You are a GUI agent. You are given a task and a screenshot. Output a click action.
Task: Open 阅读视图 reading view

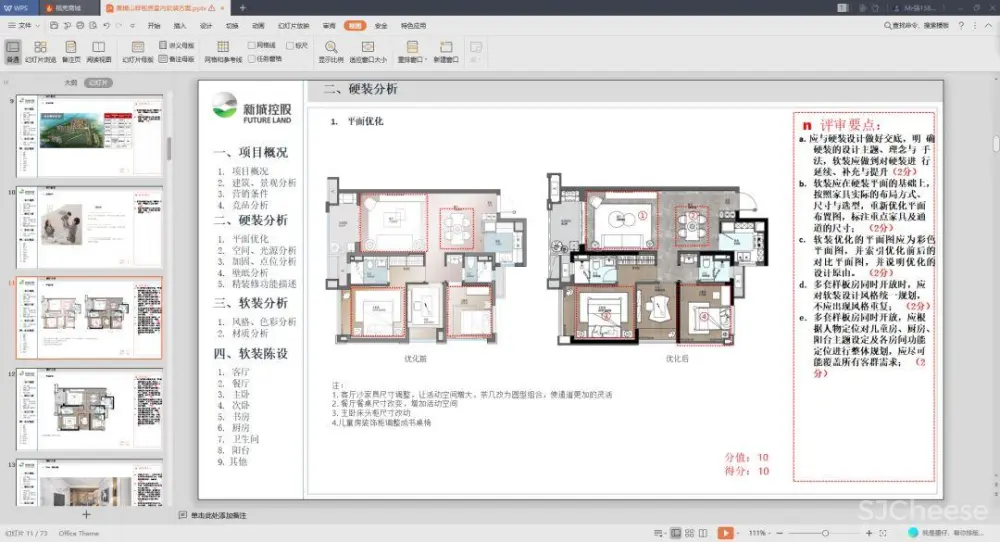tap(98, 50)
